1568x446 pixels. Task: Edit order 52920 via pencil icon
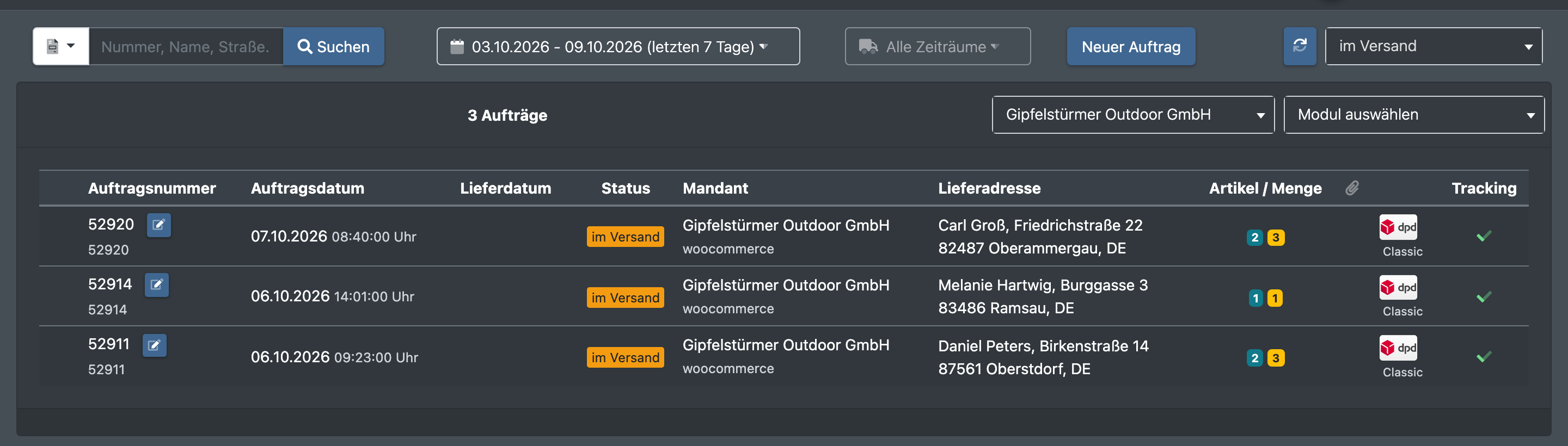point(159,225)
